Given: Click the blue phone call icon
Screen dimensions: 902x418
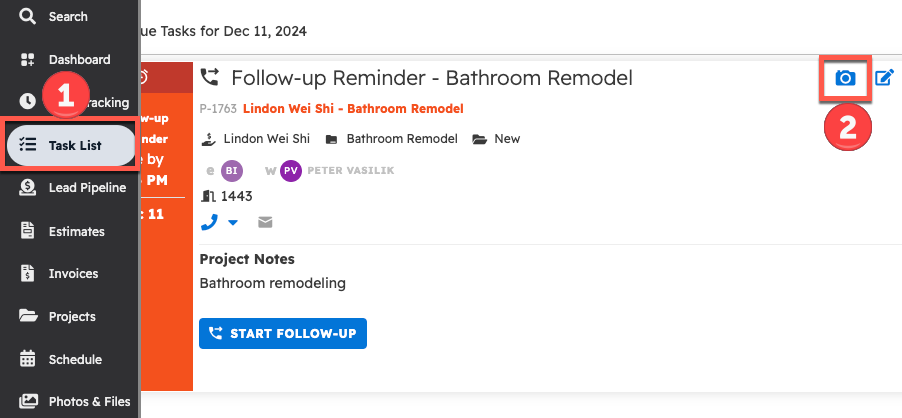Looking at the screenshot, I should point(209,222).
